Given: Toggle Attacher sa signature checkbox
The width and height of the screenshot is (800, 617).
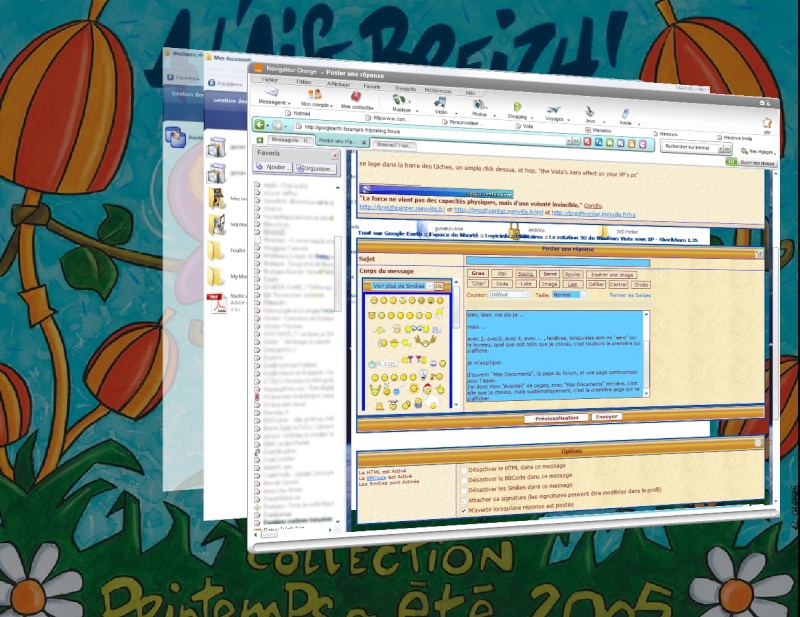Looking at the screenshot, I should pos(464,501).
